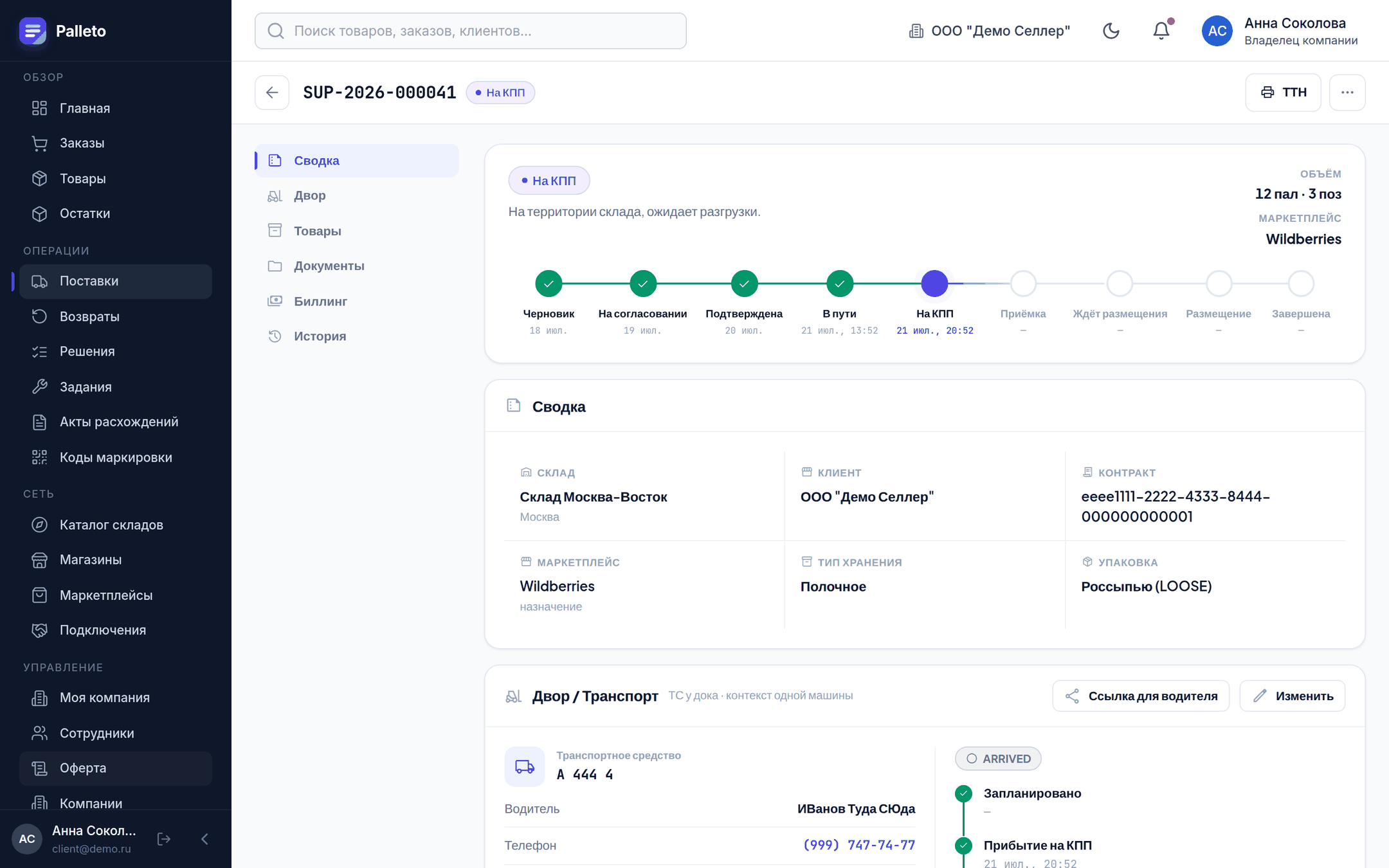Screen dimensions: 1389x868
Task: Select the История tab
Action: (x=357, y=336)
